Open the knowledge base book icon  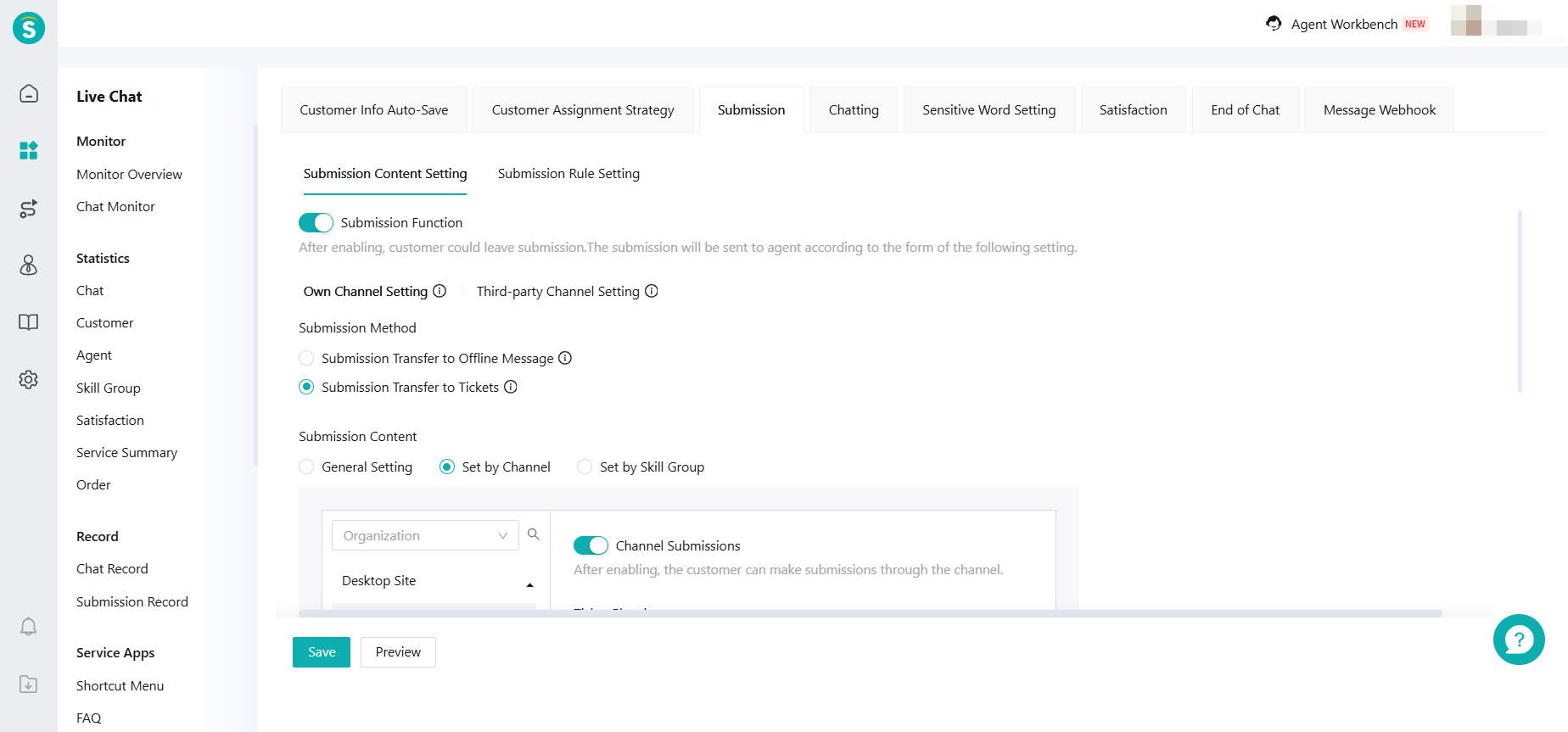(29, 322)
